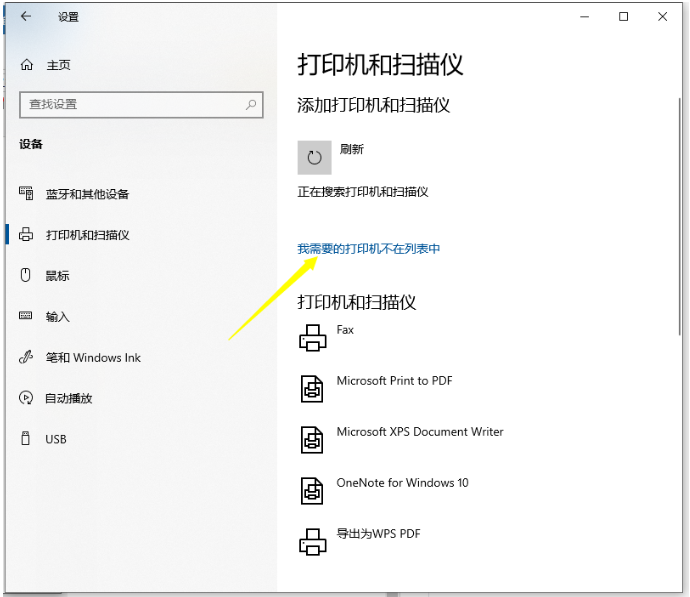690x597 pixels.
Task: Open 打印机和扫描仪 sidebar item
Action: (87, 235)
